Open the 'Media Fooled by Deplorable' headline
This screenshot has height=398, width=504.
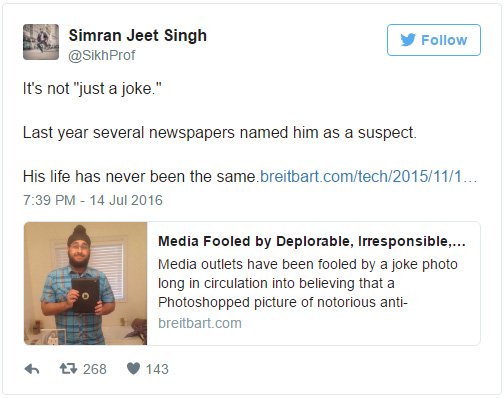(x=312, y=241)
